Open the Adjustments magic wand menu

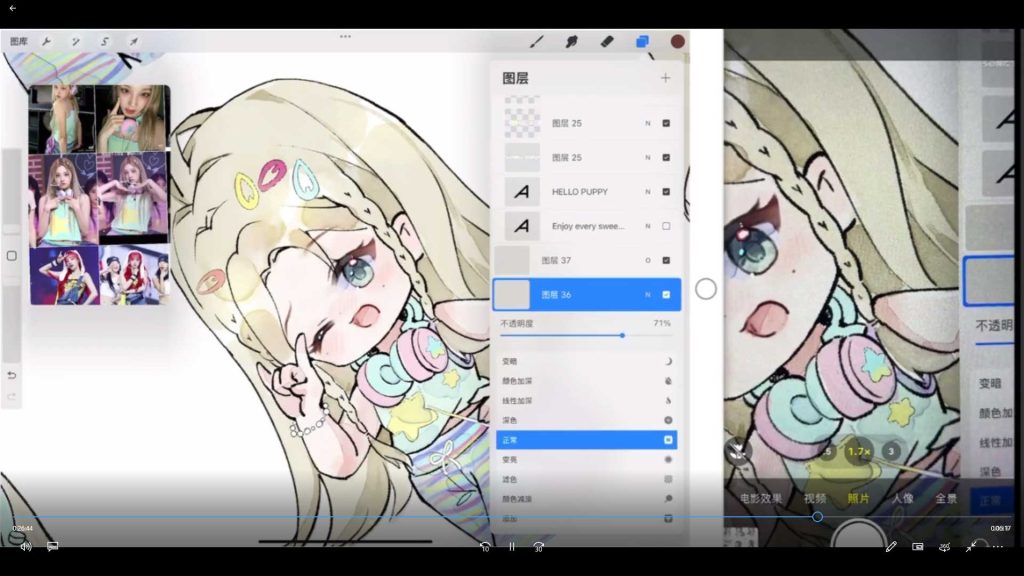pyautogui.click(x=75, y=42)
